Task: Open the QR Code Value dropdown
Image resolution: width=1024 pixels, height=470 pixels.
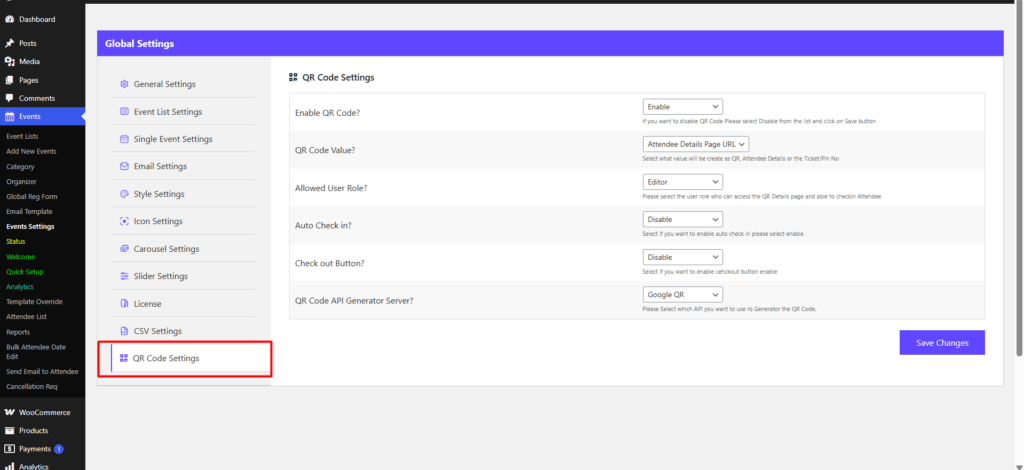Action: click(696, 144)
